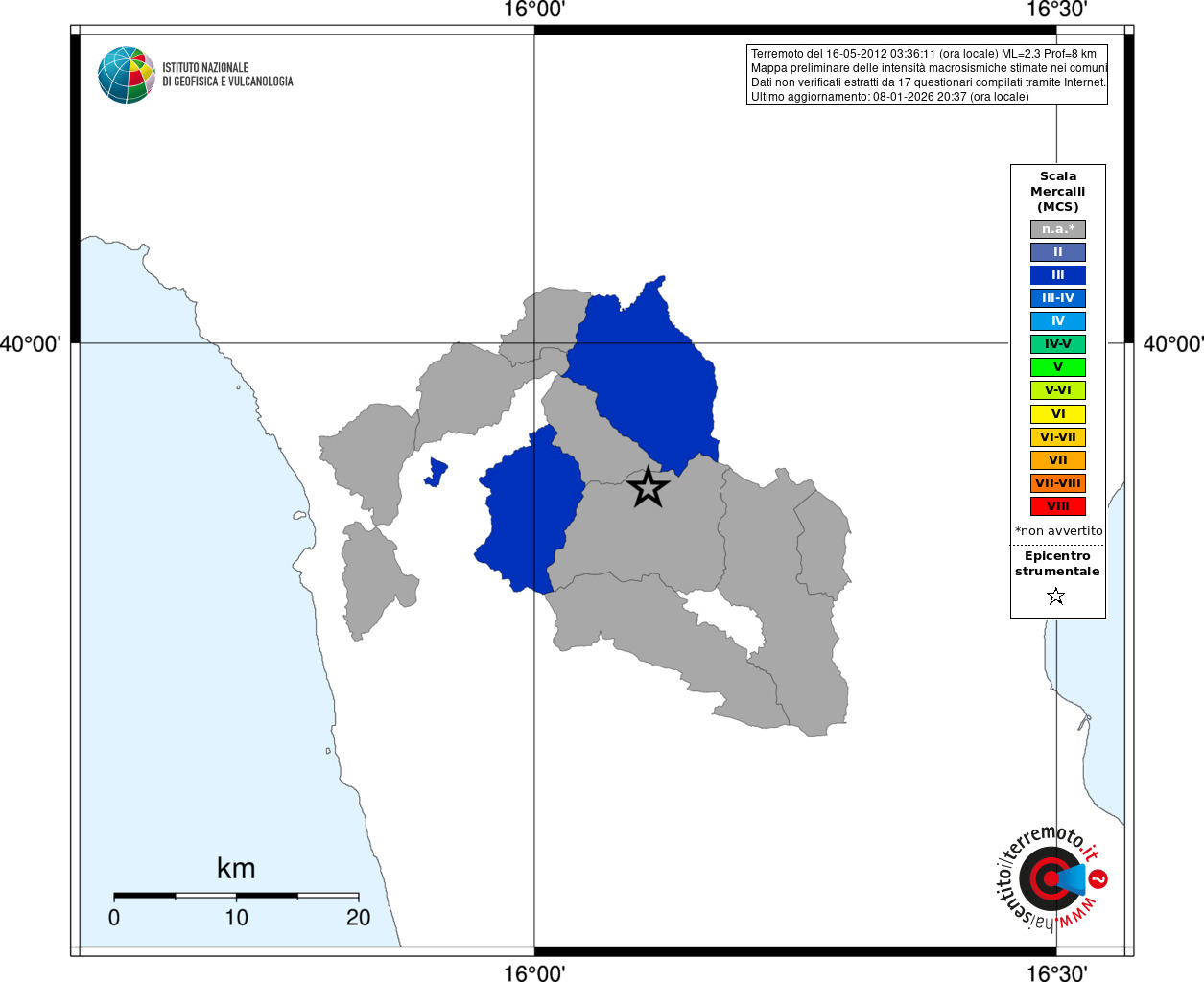
Task: Select the dark blue III legend swatch
Action: [x=1058, y=275]
